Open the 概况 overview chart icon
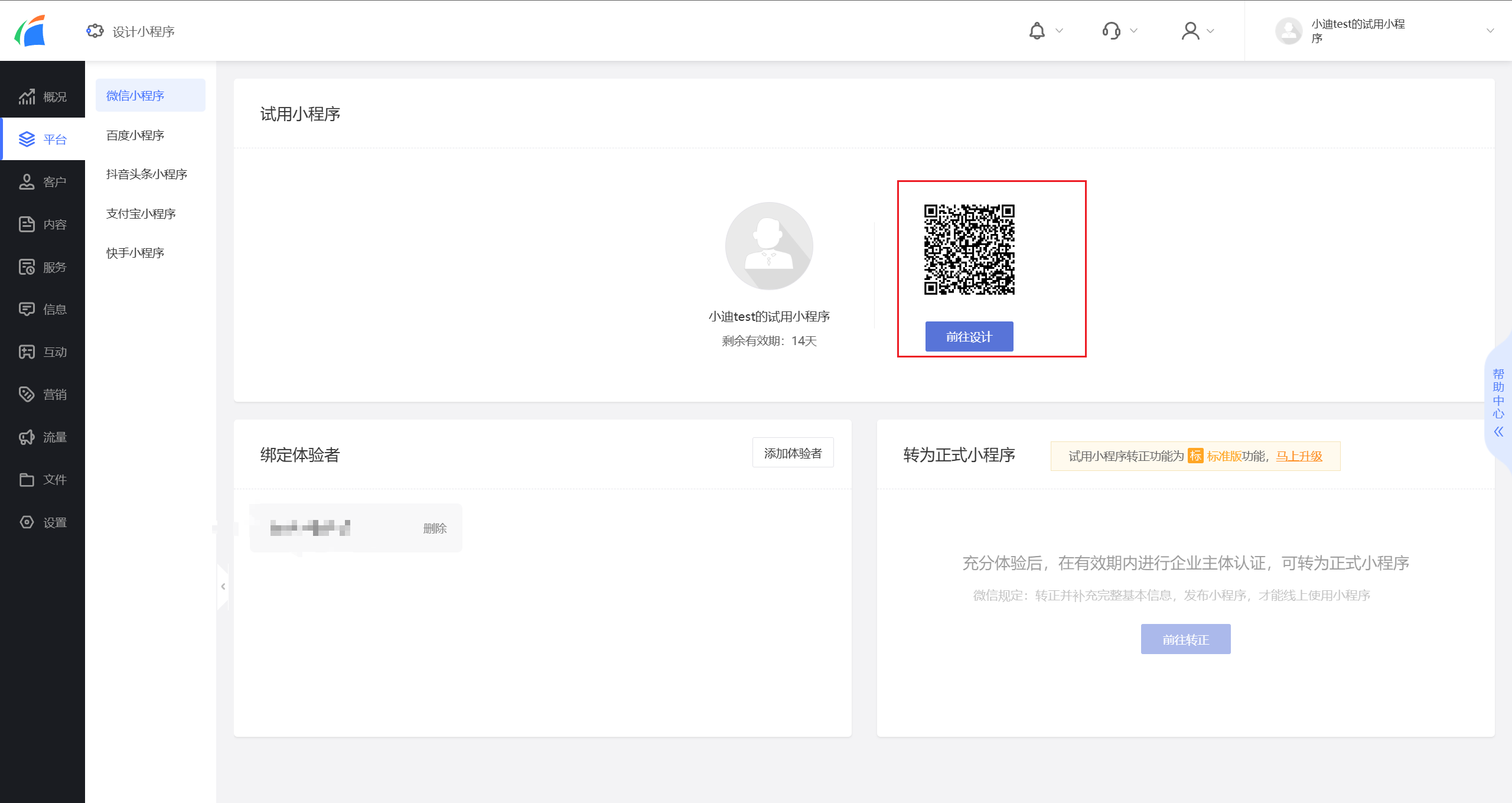Viewport: 1512px width, 803px height. 27,96
